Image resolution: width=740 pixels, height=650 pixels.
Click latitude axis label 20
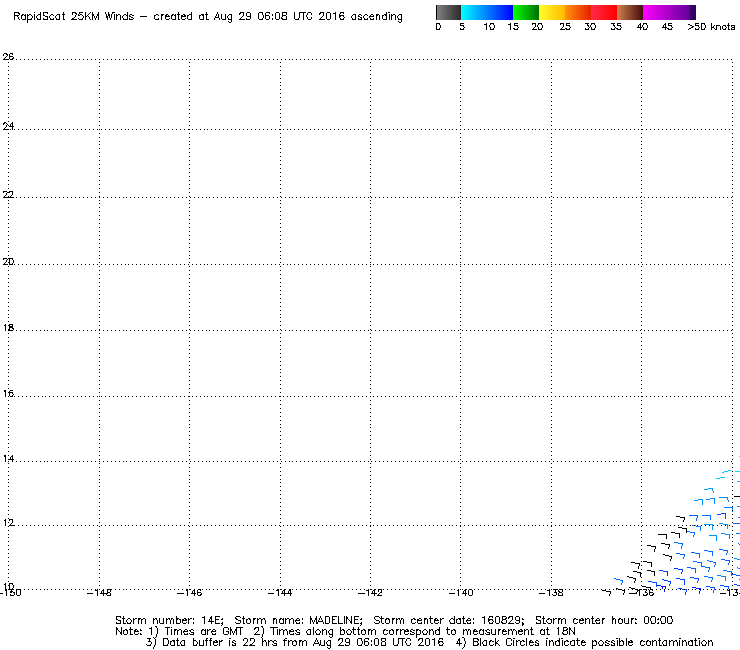[8, 262]
